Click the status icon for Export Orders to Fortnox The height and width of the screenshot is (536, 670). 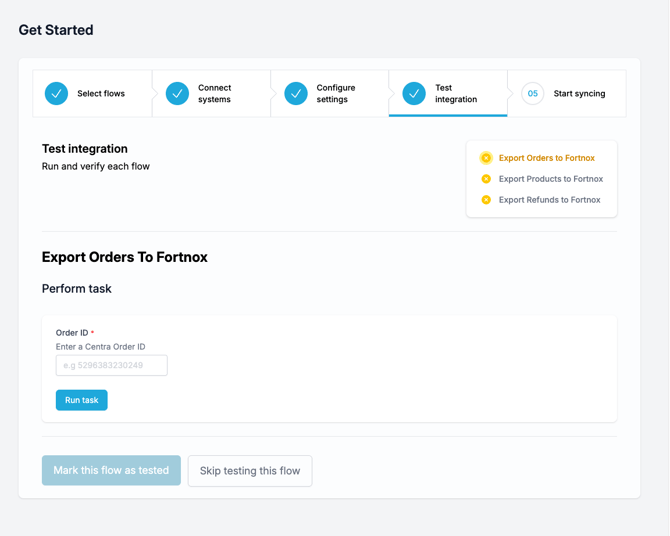pos(486,158)
